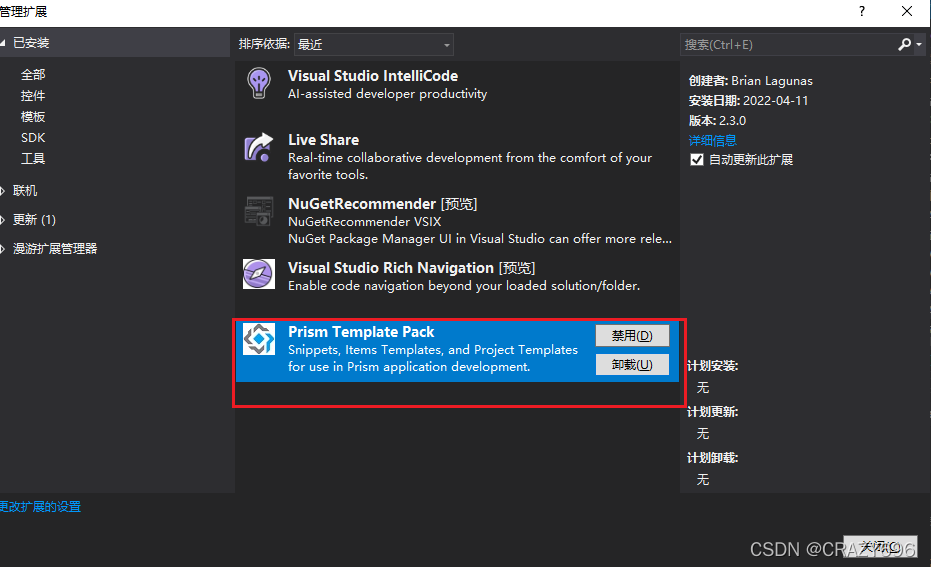Click 'NuGetRecommender VSIX' description line
This screenshot has width=931, height=567.
click(x=365, y=221)
